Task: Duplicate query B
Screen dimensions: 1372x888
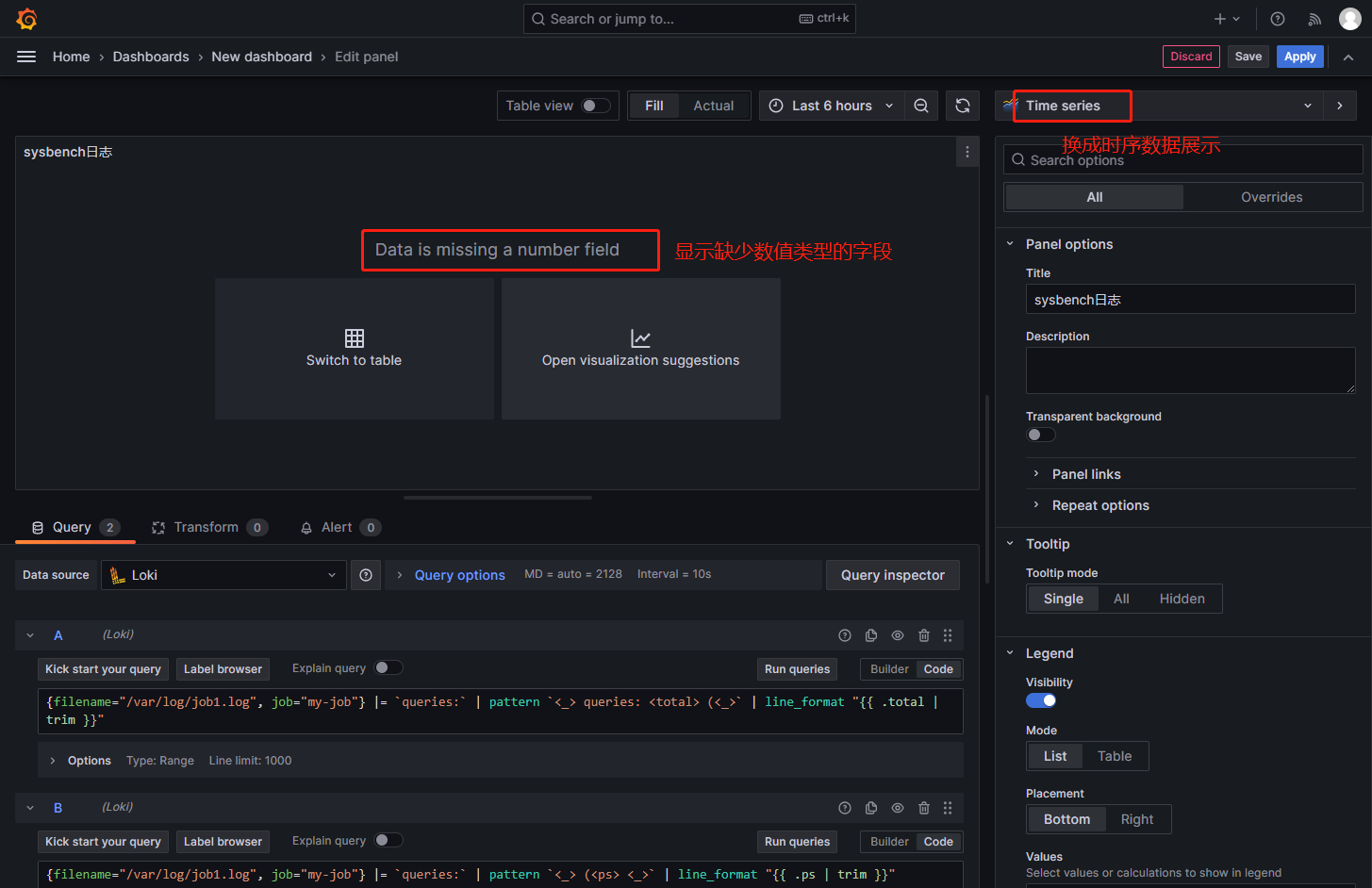Action: 871,808
